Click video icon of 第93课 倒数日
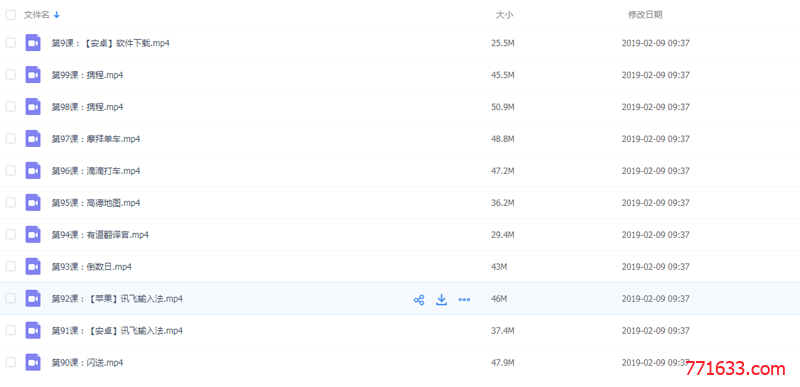Image resolution: width=800 pixels, height=387 pixels. click(x=33, y=267)
